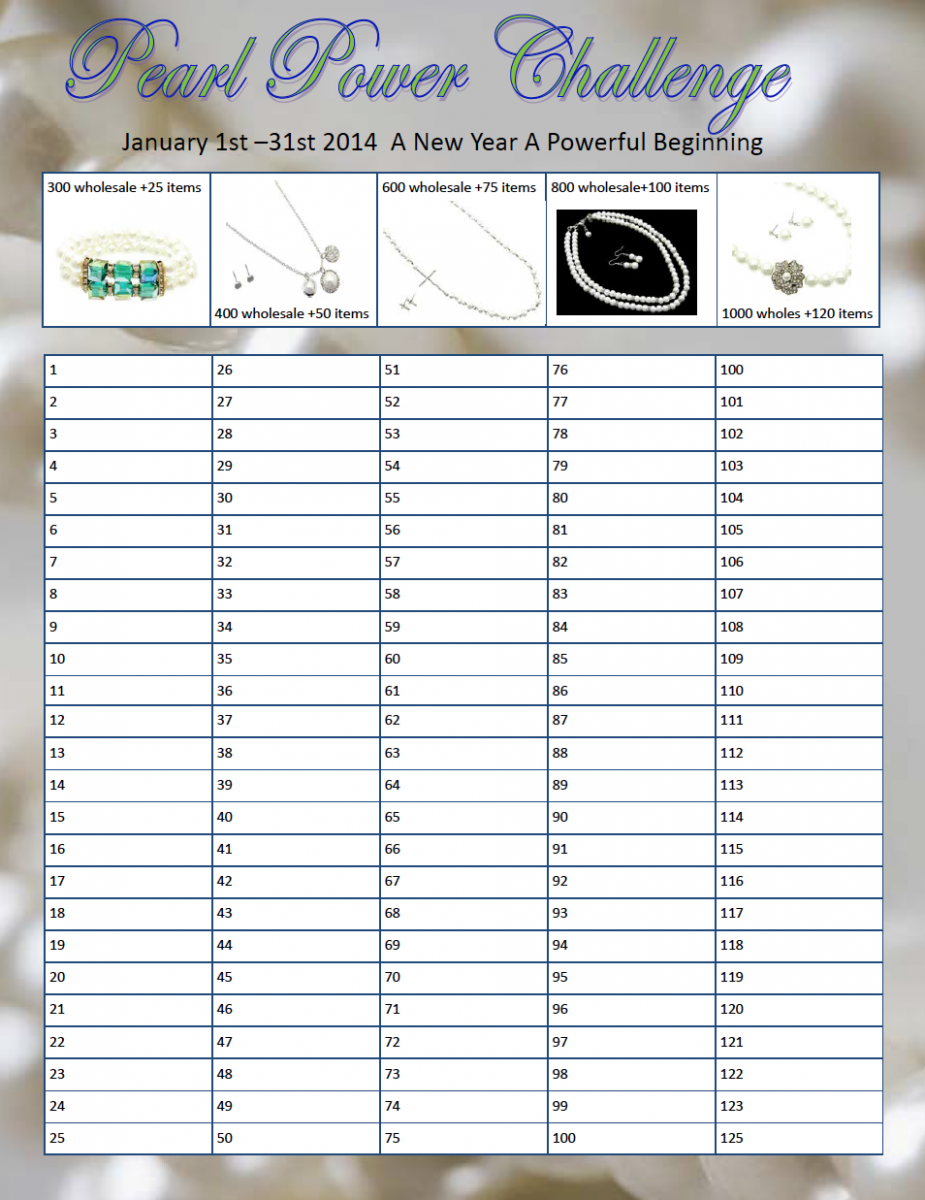Choose the box marked 88
The width and height of the screenshot is (925, 1200).
click(631, 754)
